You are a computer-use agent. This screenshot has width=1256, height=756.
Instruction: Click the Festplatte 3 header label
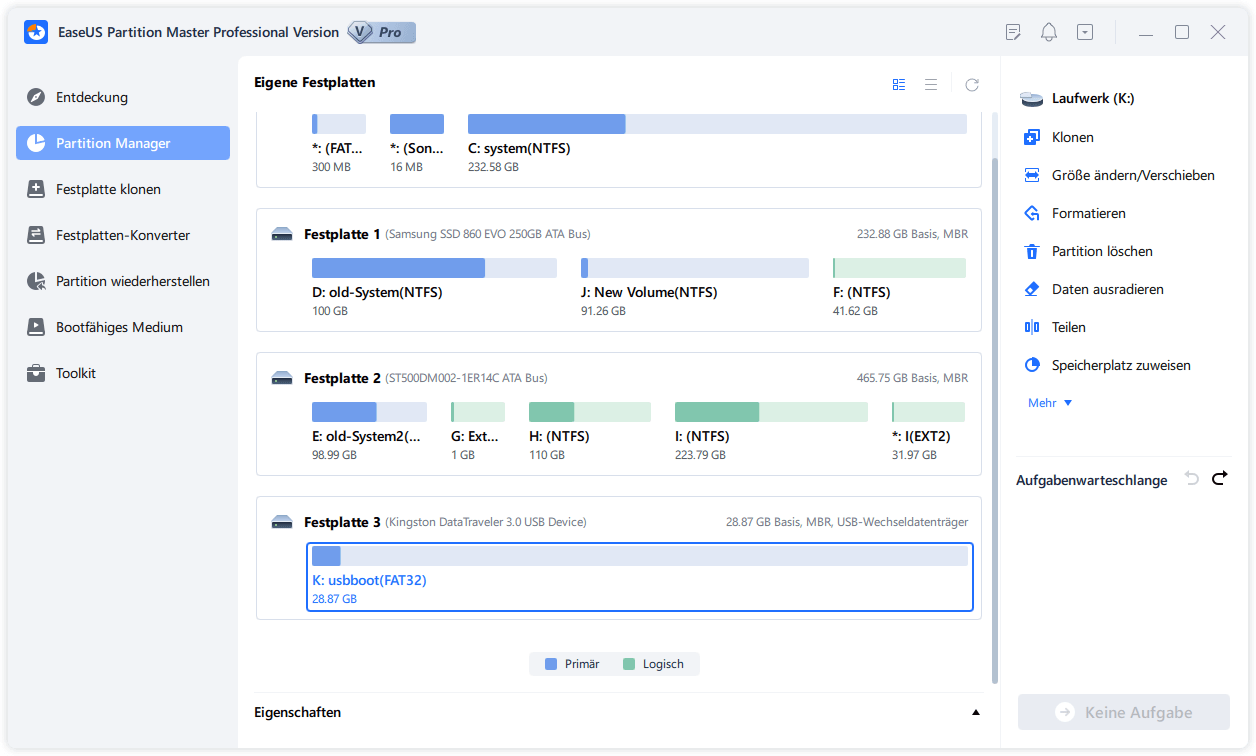(342, 522)
